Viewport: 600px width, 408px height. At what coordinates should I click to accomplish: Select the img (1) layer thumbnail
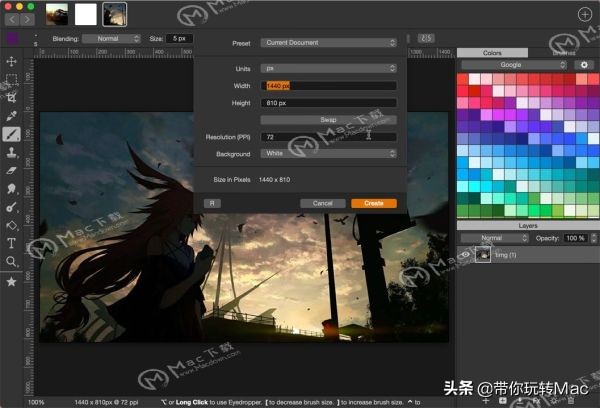pos(483,255)
